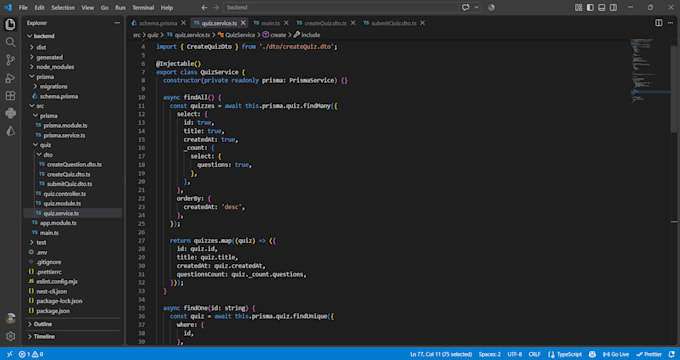This screenshot has width=680, height=360.
Task: Open the Manage gear menu
Action: pyautogui.click(x=10, y=336)
